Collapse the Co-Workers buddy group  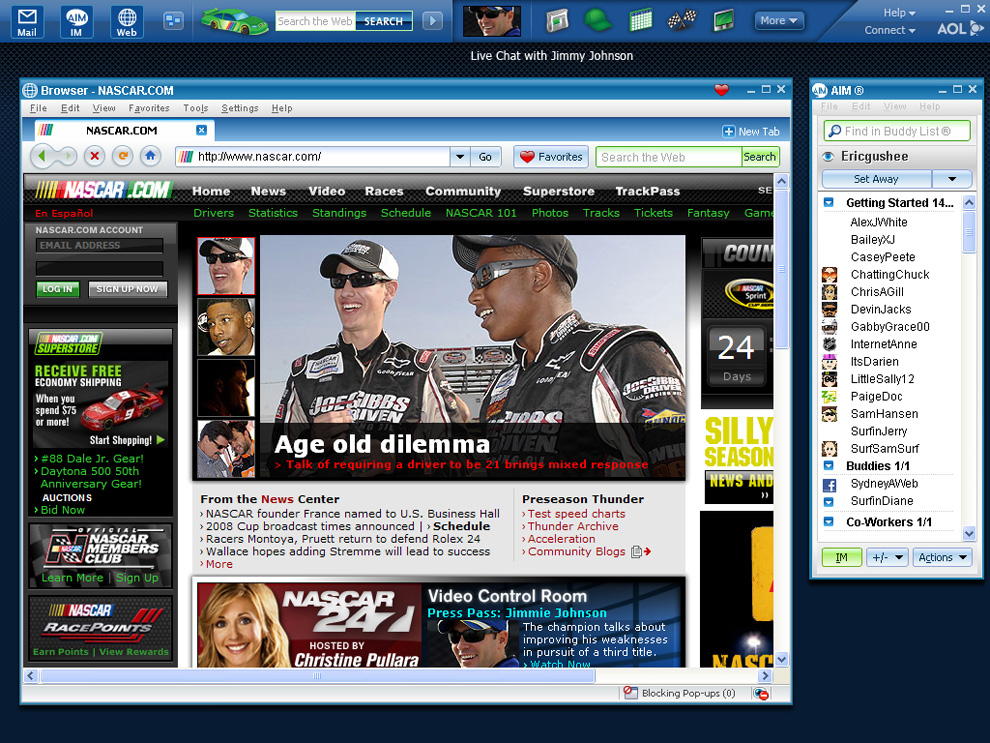click(x=829, y=522)
